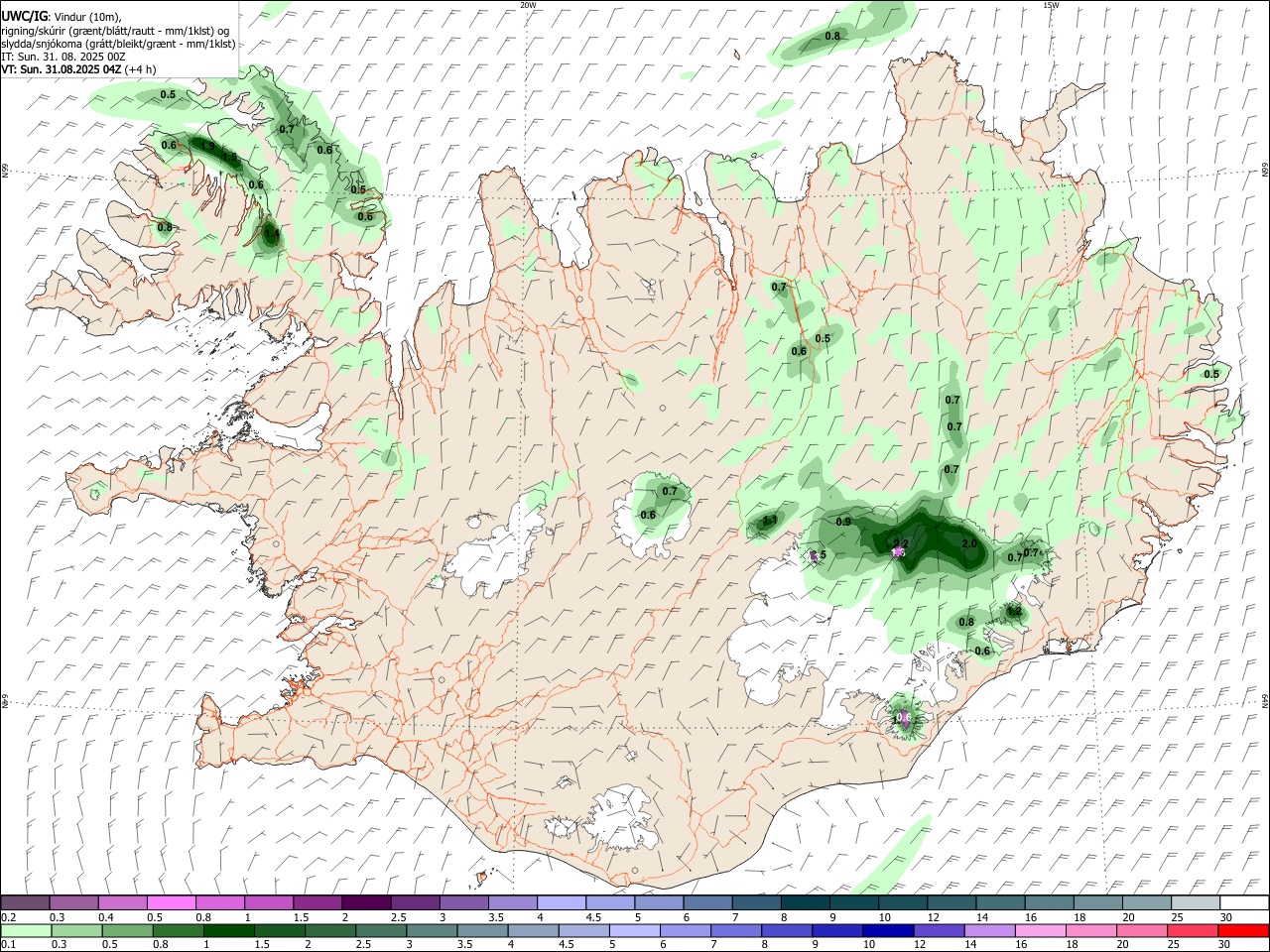Viewport: 1270px width, 952px height.
Task: Click the 20W longitude label
Action: pos(529,5)
